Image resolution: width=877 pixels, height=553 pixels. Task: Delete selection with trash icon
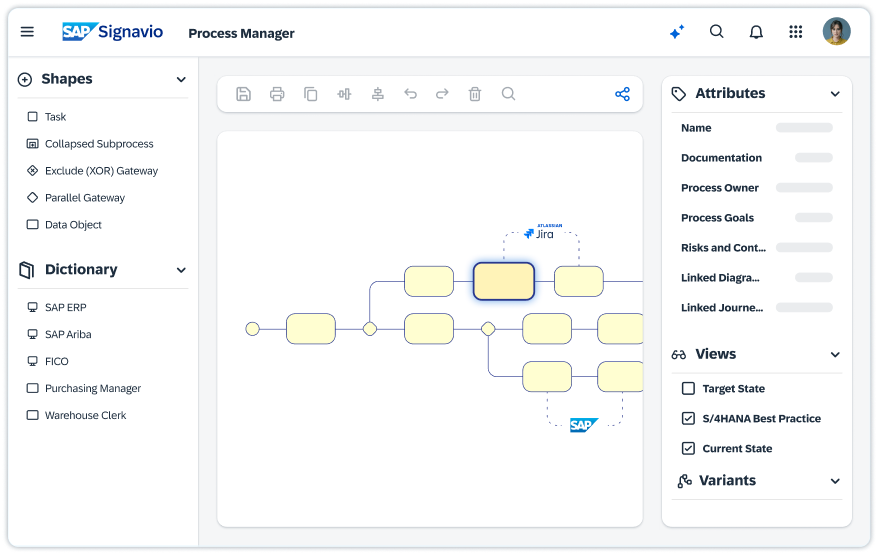[475, 94]
